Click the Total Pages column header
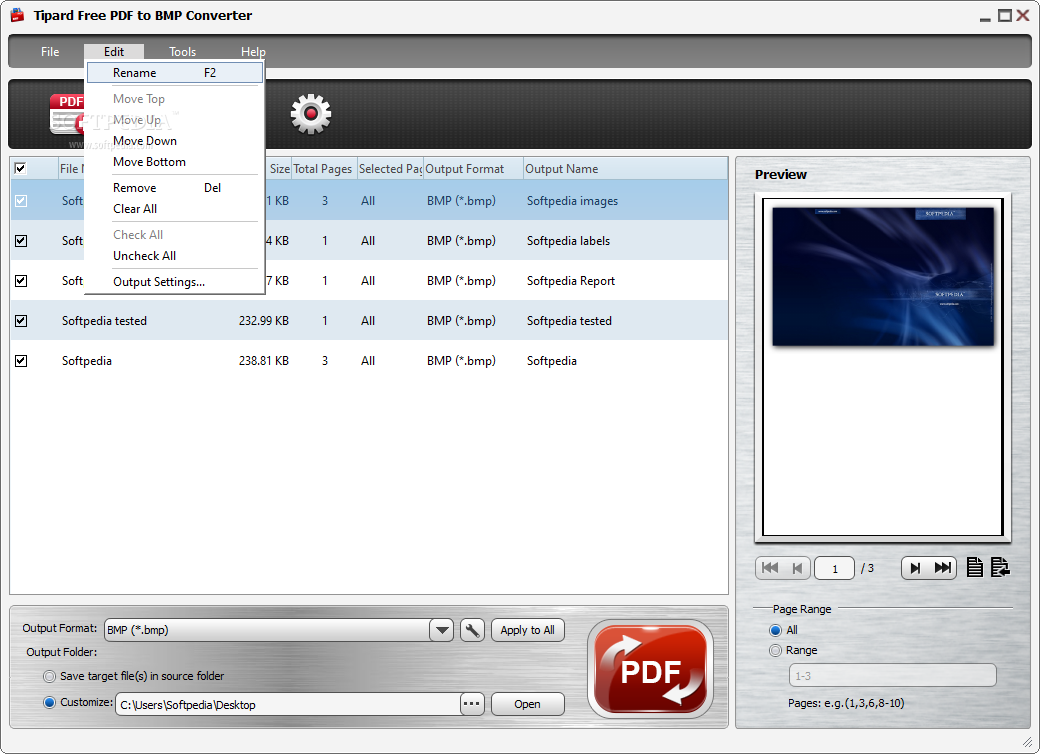The width and height of the screenshot is (1040, 754). [324, 168]
